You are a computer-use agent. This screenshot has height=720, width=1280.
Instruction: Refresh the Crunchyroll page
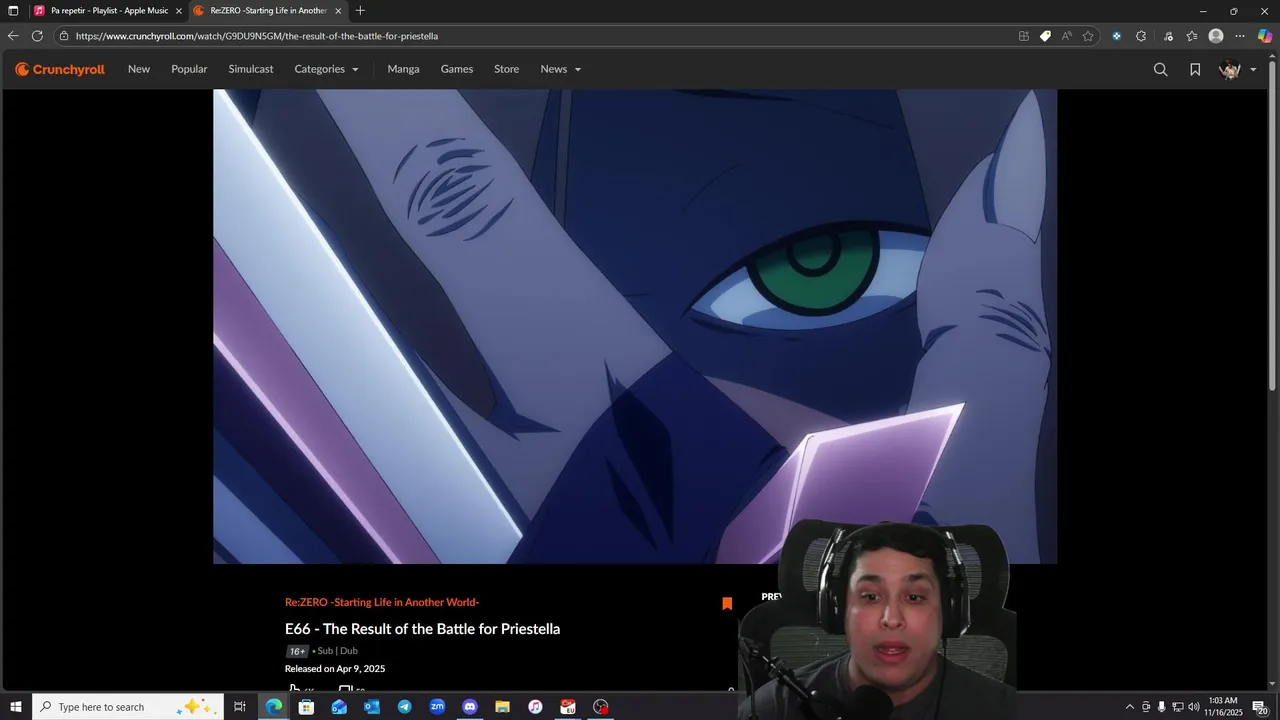(37, 36)
